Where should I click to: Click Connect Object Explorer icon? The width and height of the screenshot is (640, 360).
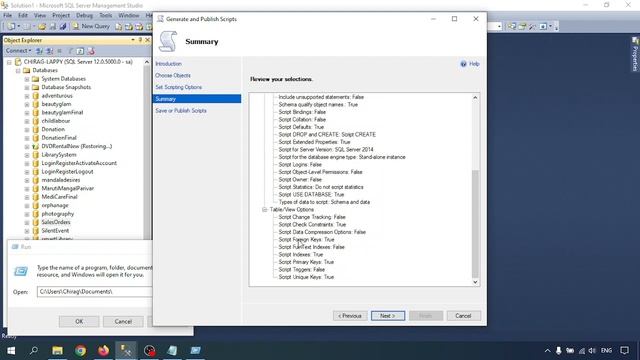point(39,51)
